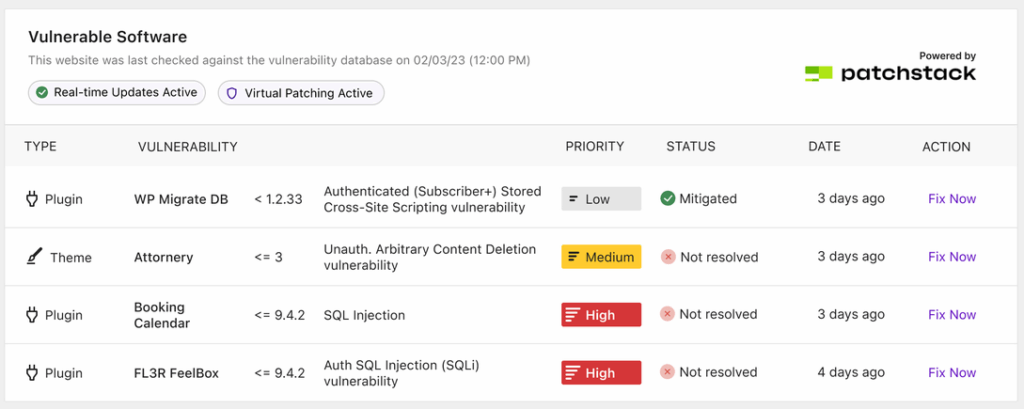The width and height of the screenshot is (1024, 409).
Task: Click the plug icon in the FL3R FeelBox row
Action: pos(32,373)
